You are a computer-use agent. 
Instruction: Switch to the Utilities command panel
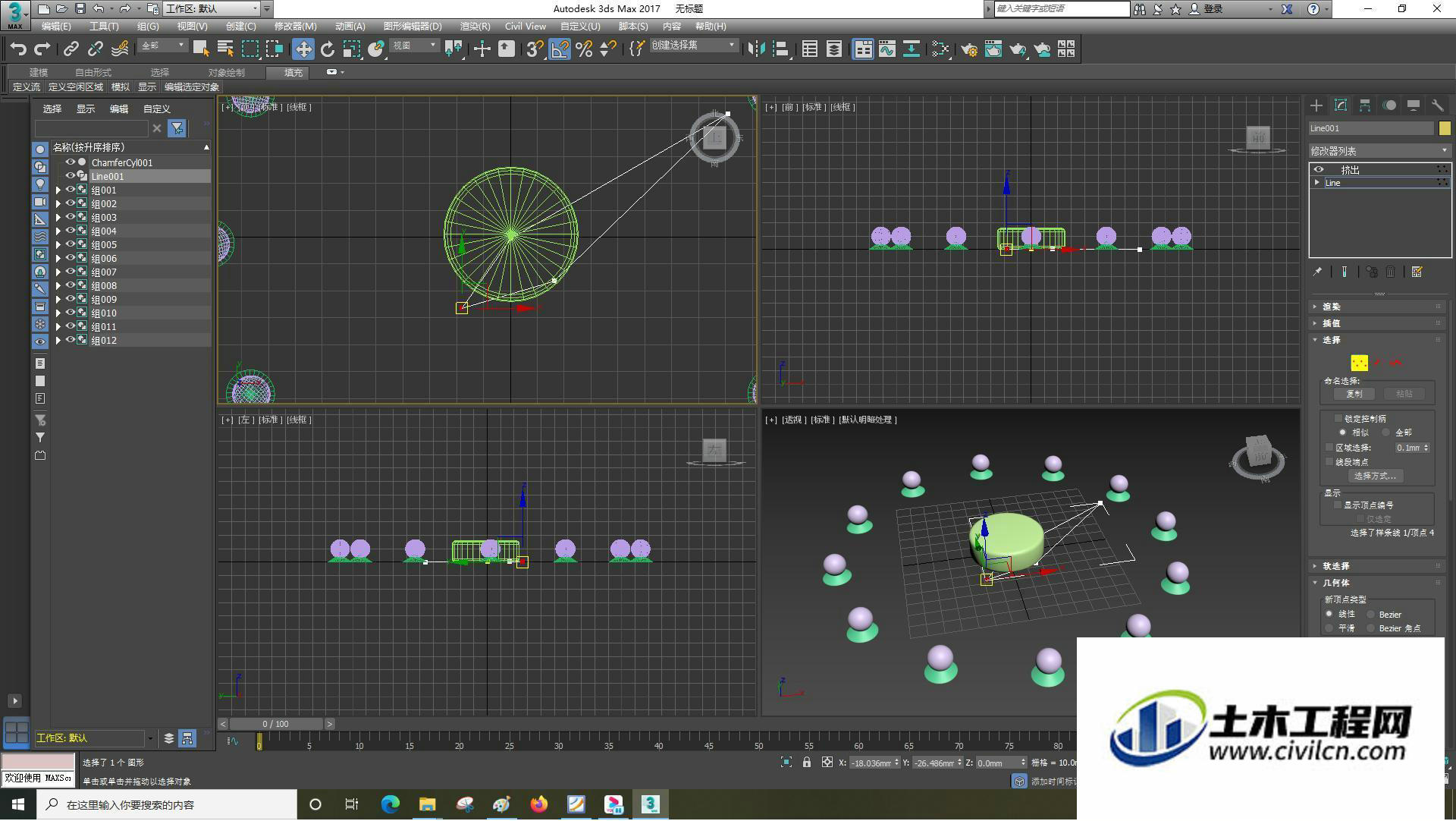point(1438,106)
